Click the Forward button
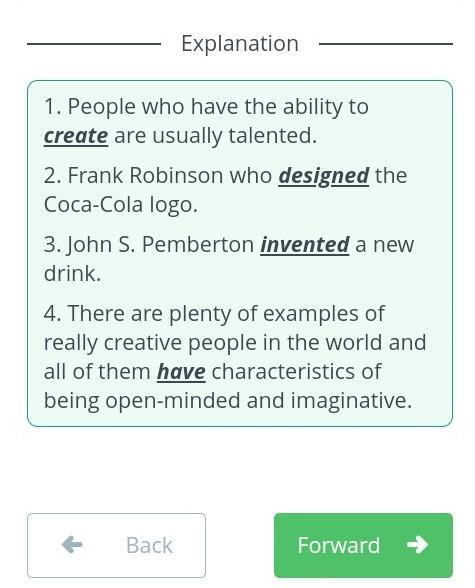 [363, 545]
